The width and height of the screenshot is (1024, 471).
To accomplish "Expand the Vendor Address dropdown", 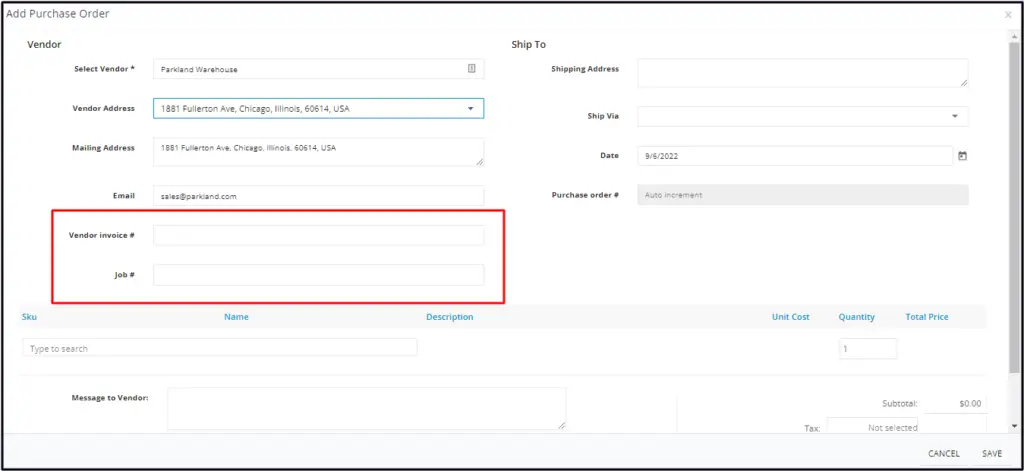I will tap(470, 108).
